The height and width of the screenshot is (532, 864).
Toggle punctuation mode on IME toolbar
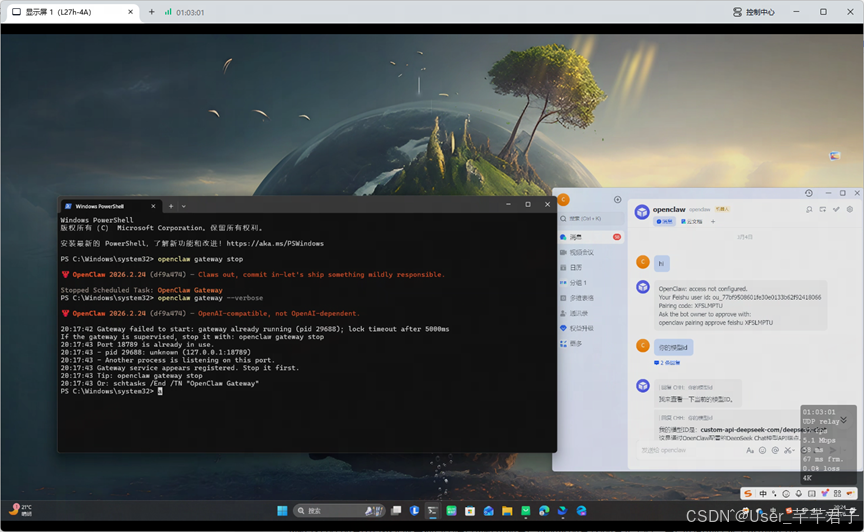774,493
